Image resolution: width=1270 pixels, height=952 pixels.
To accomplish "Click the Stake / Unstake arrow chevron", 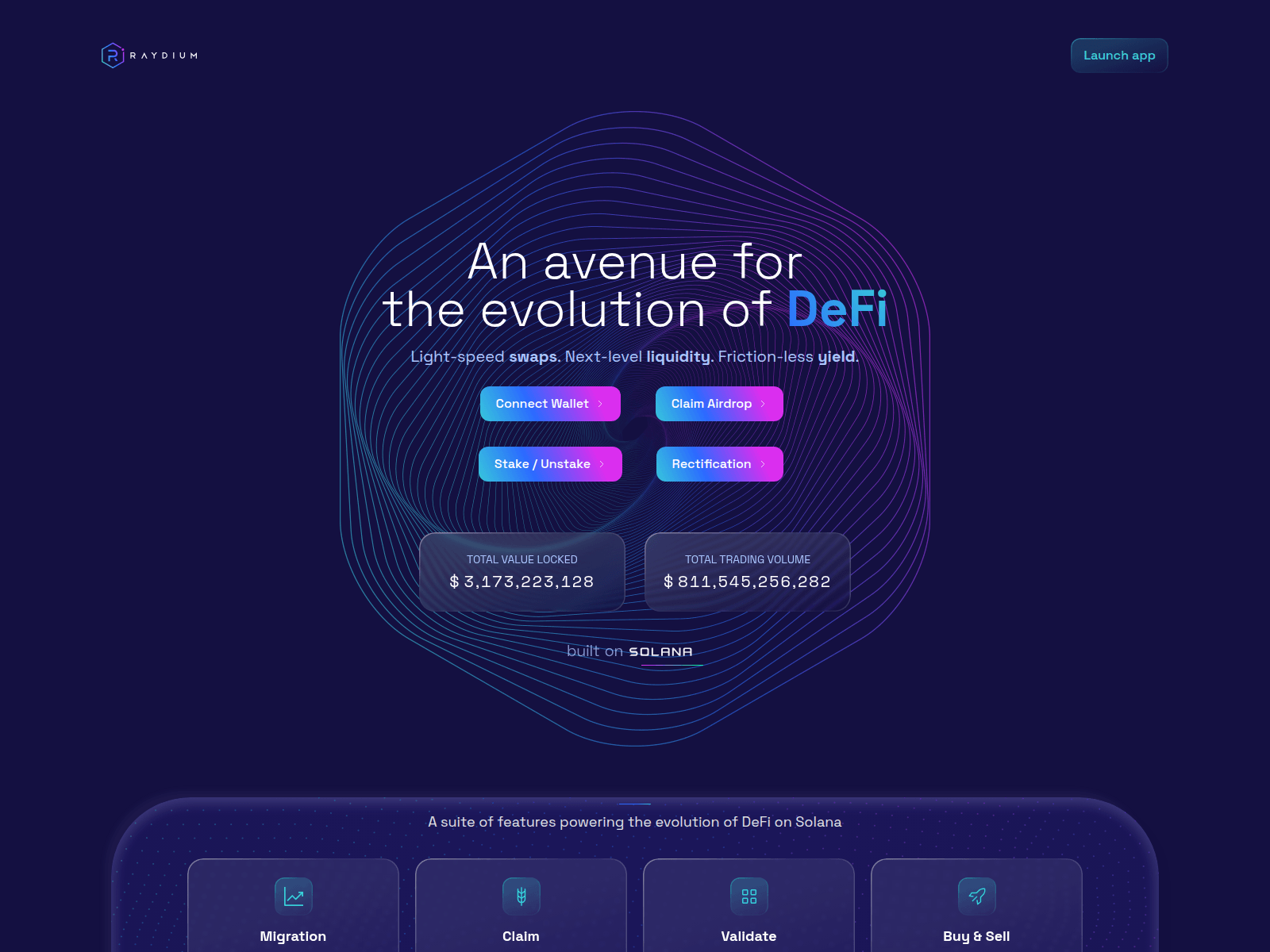I will pyautogui.click(x=602, y=464).
